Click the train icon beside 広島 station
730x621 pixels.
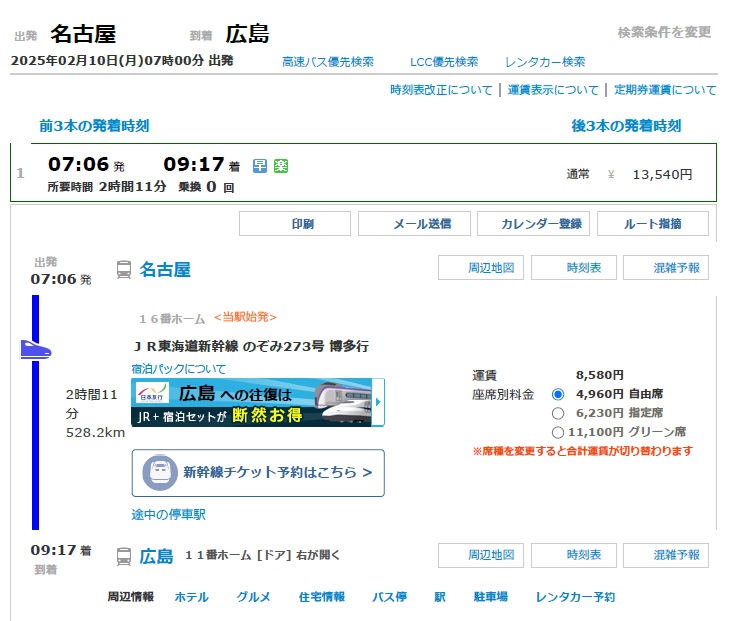tap(124, 557)
